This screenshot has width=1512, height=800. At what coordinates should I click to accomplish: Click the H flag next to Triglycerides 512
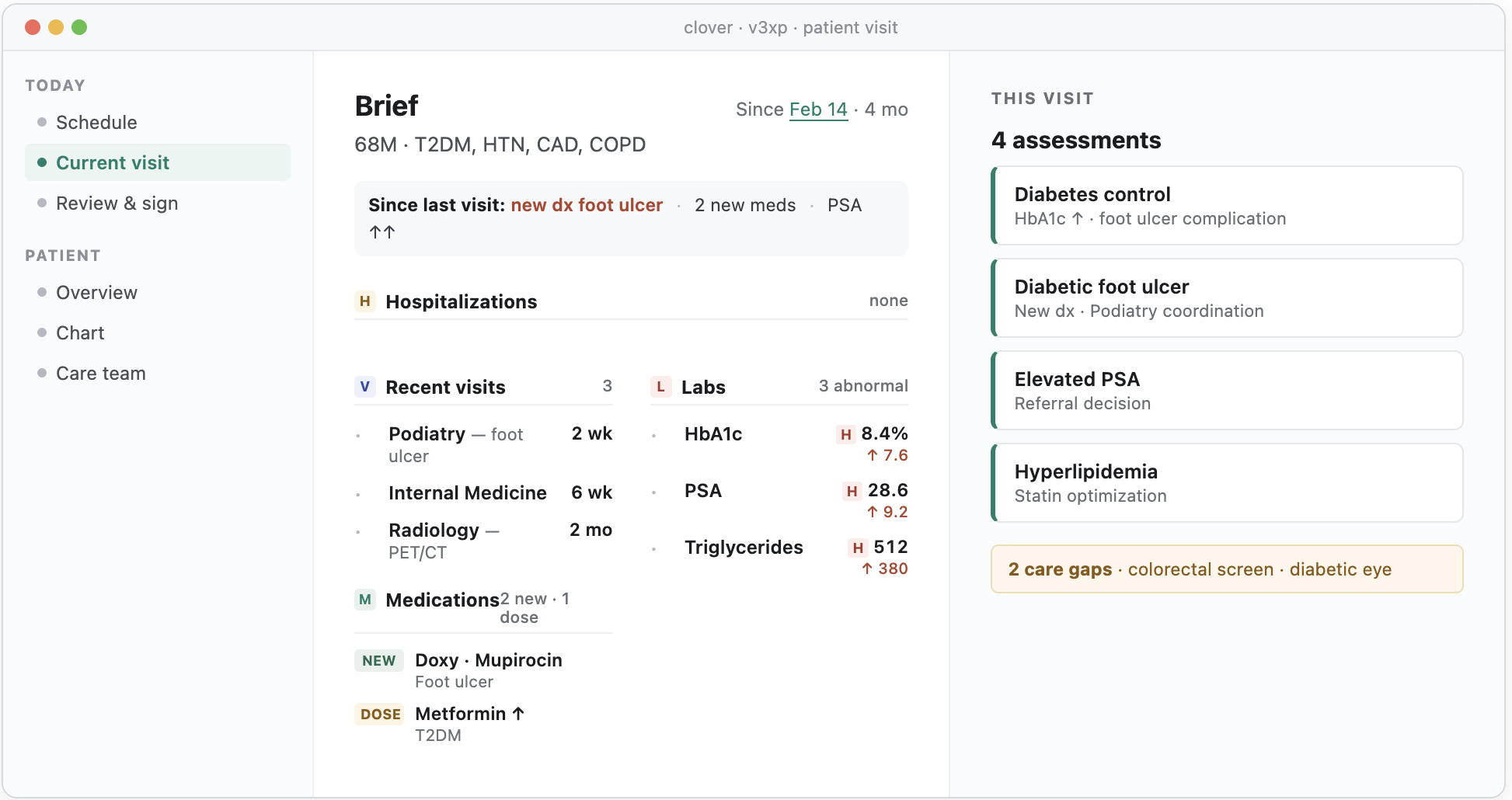coord(858,548)
